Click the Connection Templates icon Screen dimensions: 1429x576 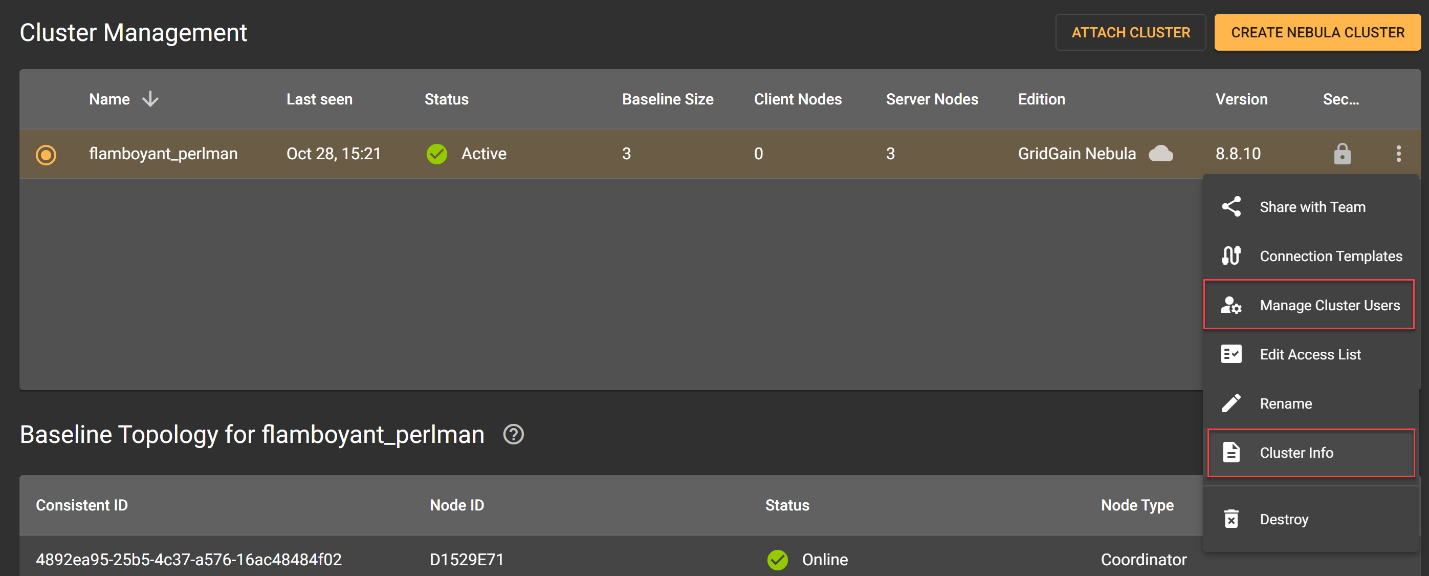[x=1232, y=256]
